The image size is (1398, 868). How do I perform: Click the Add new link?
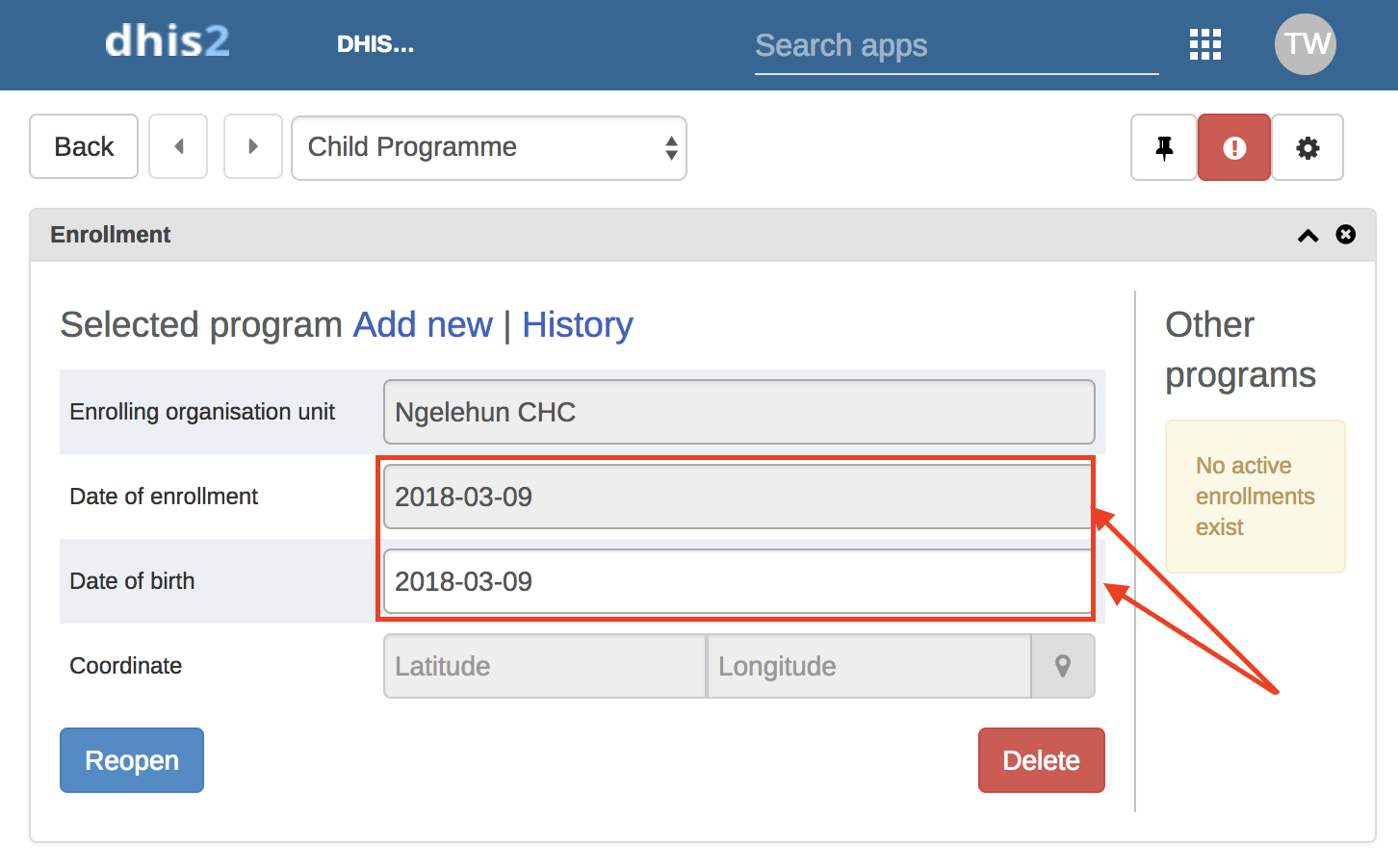pyautogui.click(x=423, y=325)
